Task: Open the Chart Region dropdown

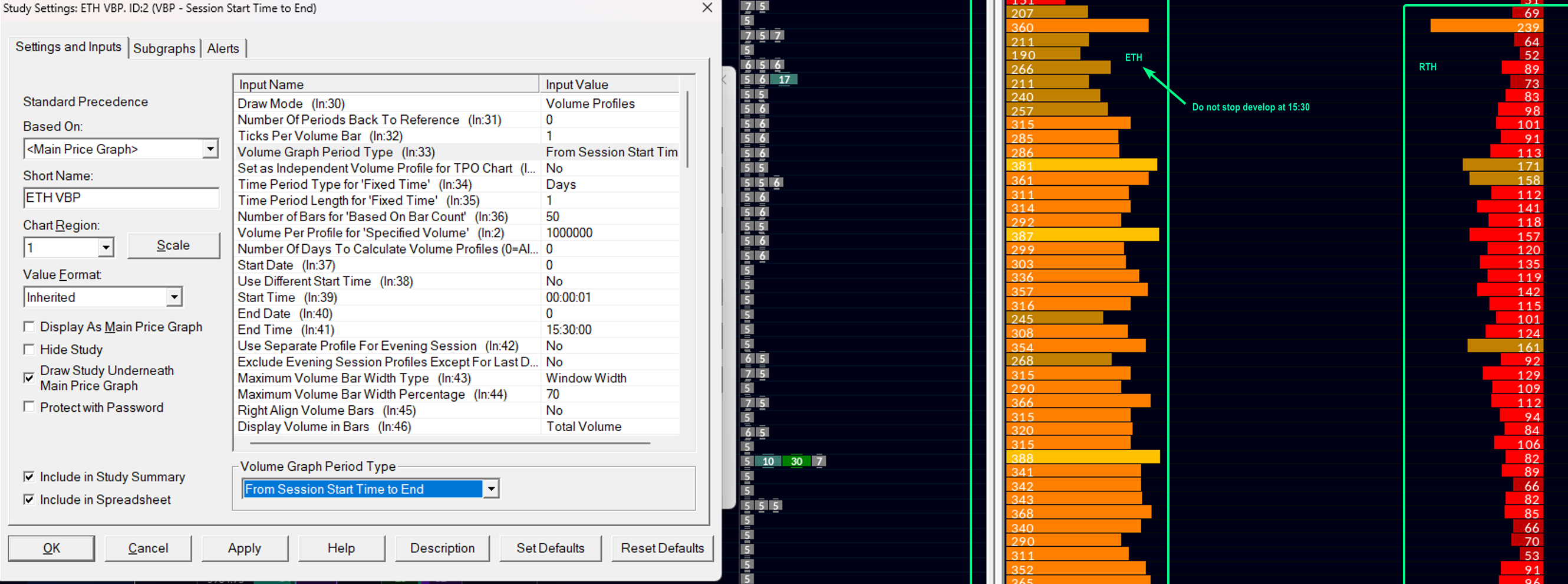Action: click(x=106, y=248)
